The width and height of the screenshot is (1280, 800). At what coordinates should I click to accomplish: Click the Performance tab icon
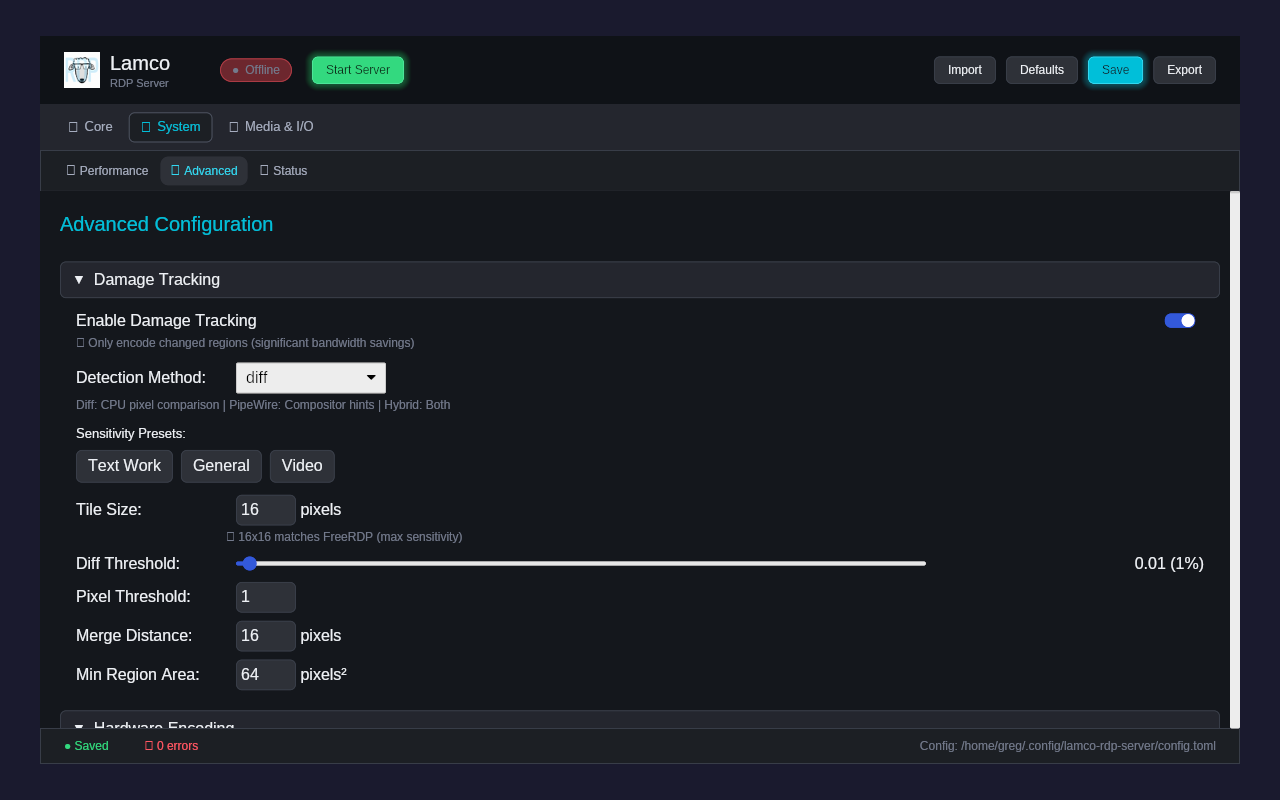pyautogui.click(x=71, y=170)
